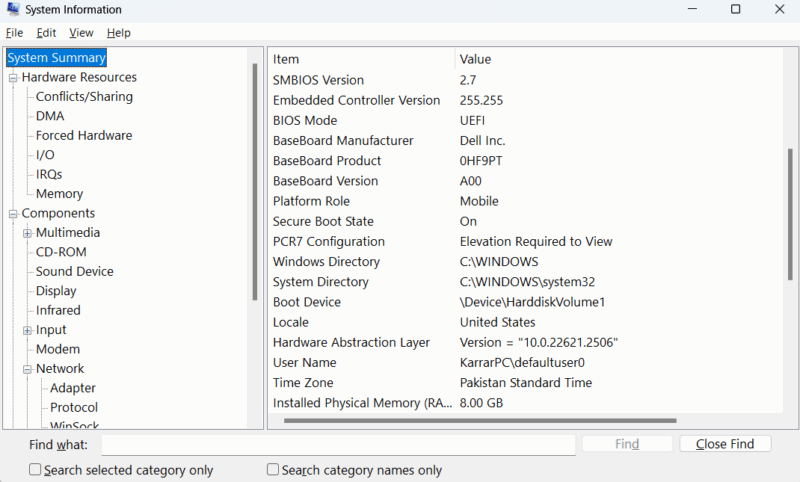Select the SMBIOS Version row
The width and height of the screenshot is (800, 482).
(526, 80)
